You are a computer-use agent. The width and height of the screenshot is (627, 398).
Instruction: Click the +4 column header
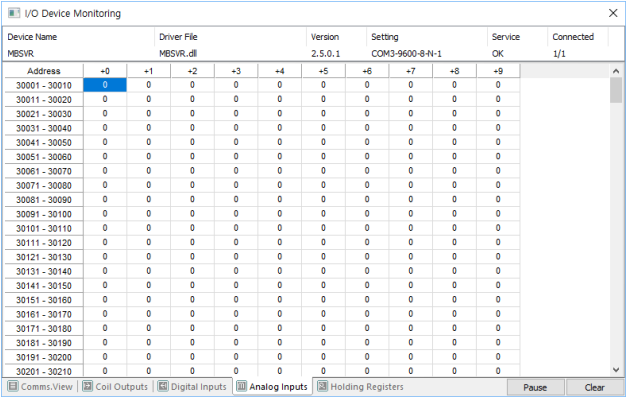(280, 71)
